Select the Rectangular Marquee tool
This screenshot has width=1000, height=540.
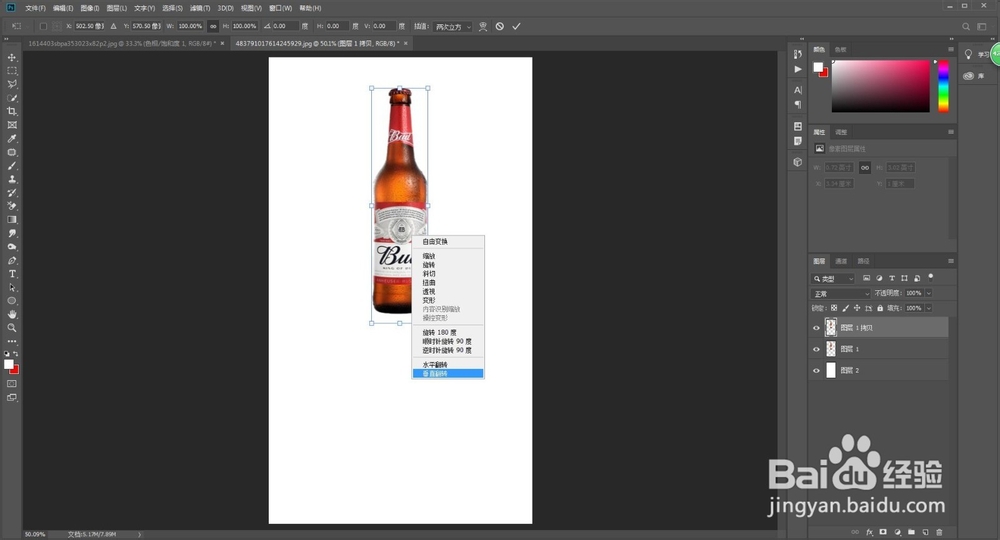click(x=11, y=71)
